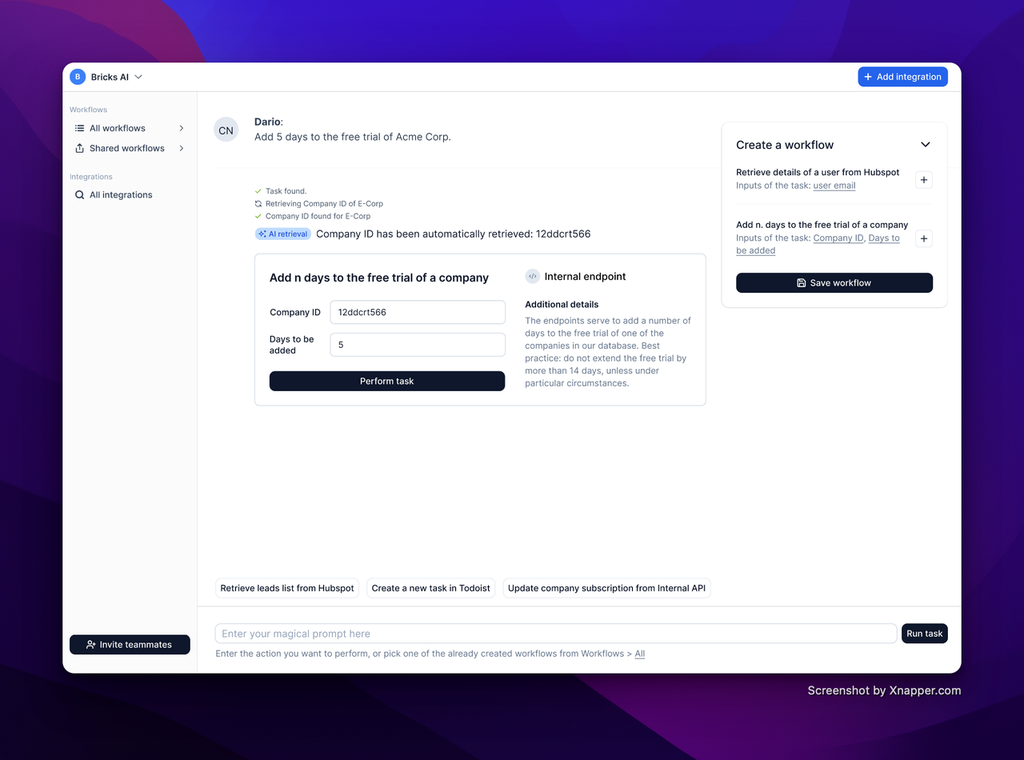Click the Additional details heading

(x=562, y=304)
